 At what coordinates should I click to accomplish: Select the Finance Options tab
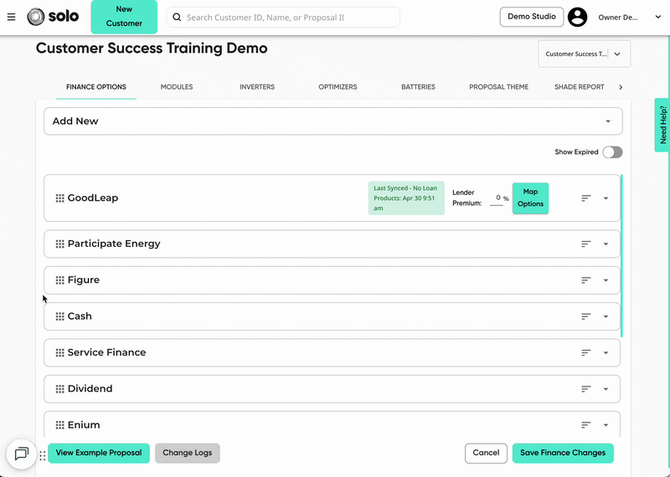tap(96, 87)
